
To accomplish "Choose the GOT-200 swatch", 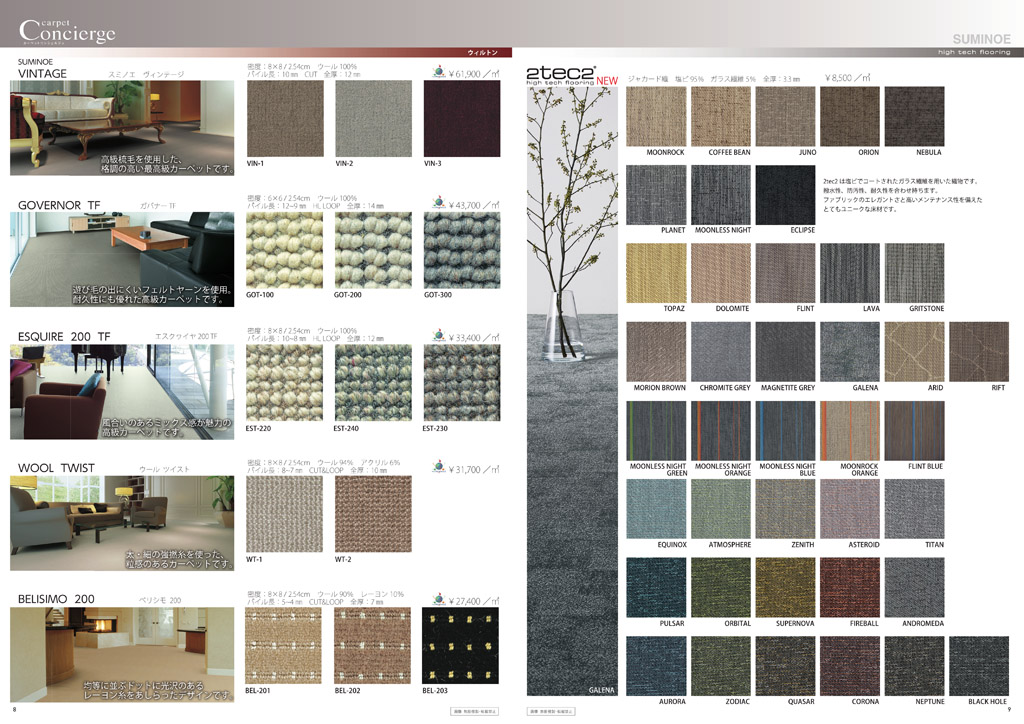I will [373, 250].
